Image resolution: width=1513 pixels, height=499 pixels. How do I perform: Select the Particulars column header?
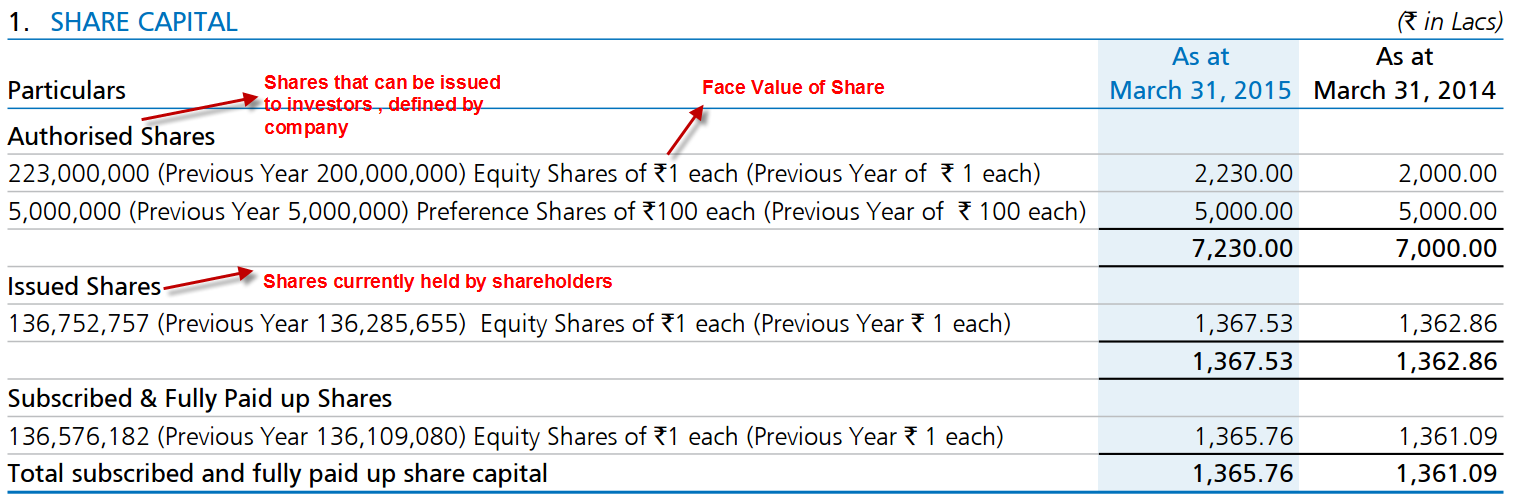67,91
